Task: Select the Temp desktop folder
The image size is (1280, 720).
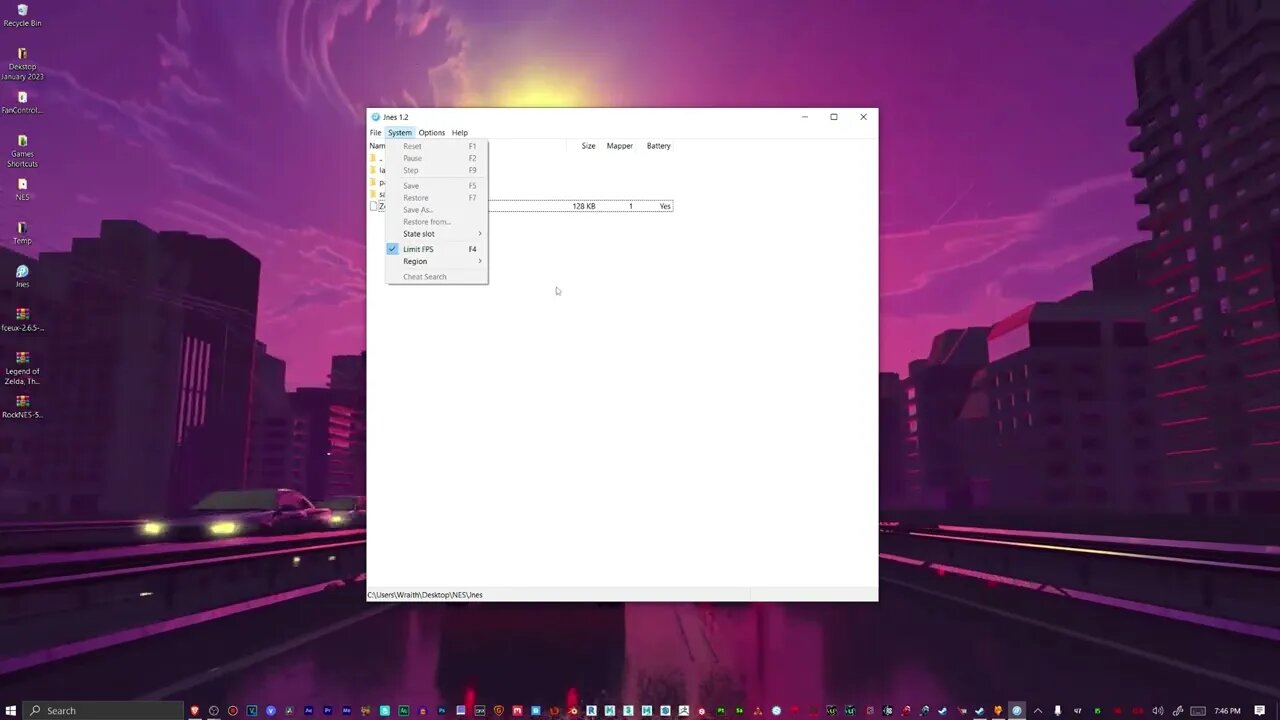Action: pyautogui.click(x=22, y=233)
